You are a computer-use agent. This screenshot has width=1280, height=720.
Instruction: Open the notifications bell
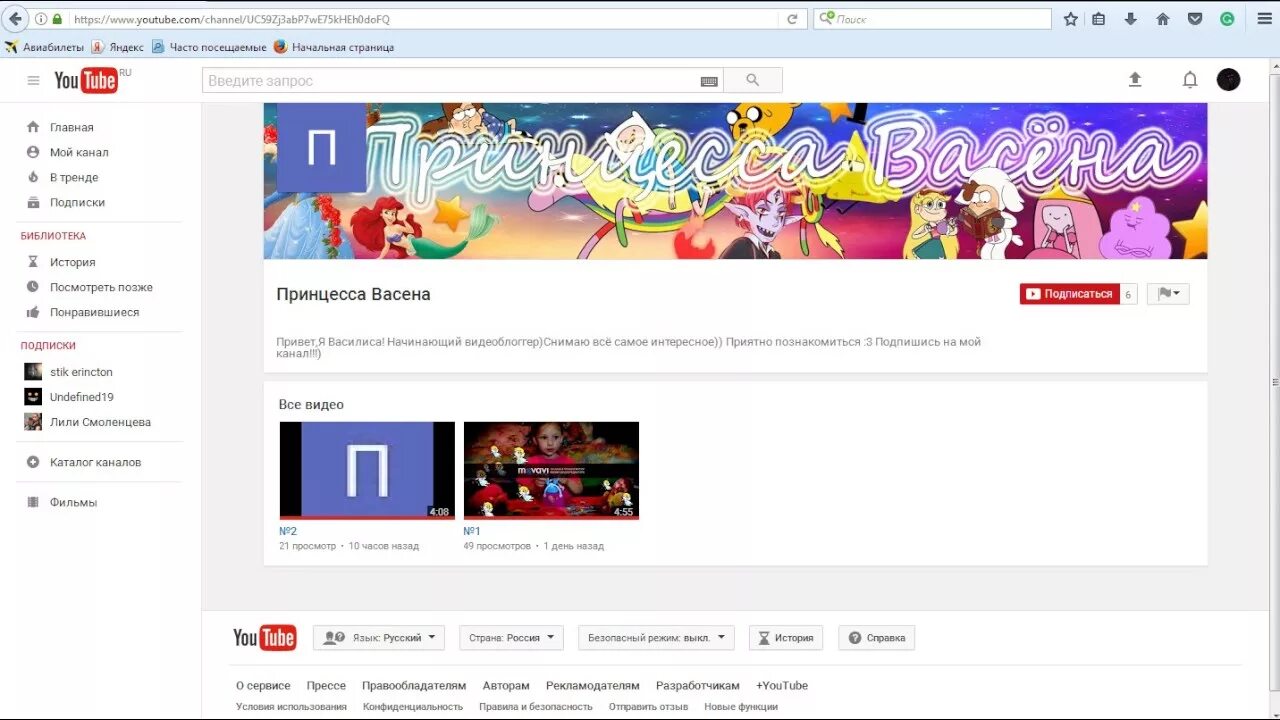click(1190, 80)
